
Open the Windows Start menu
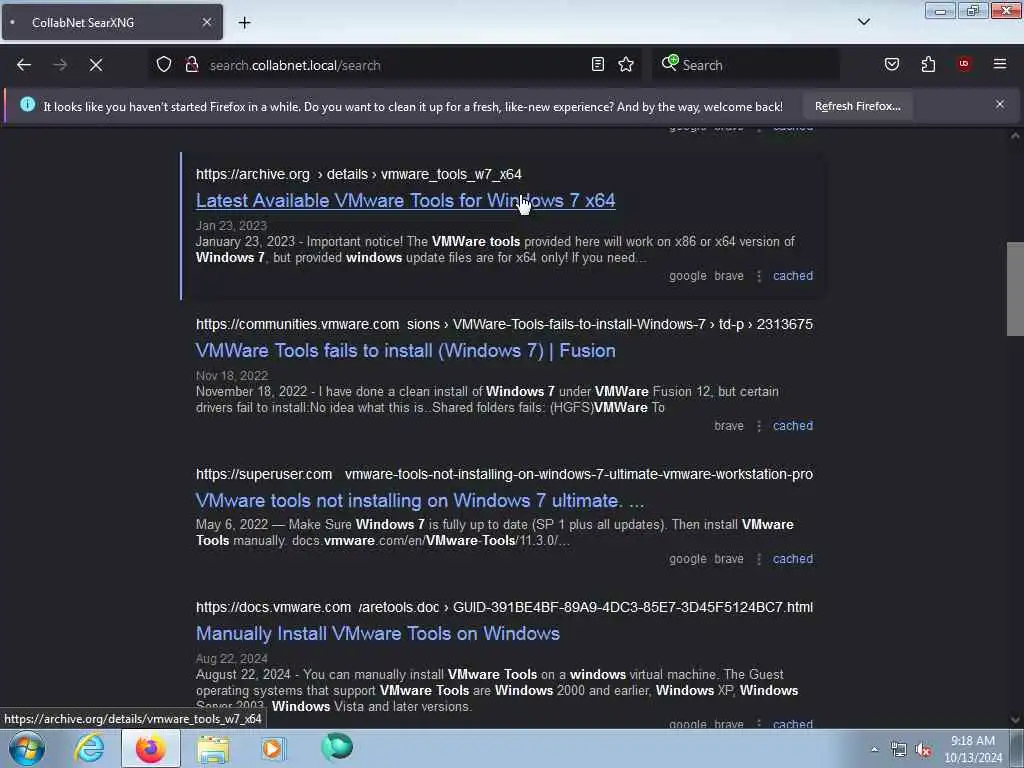[x=27, y=748]
